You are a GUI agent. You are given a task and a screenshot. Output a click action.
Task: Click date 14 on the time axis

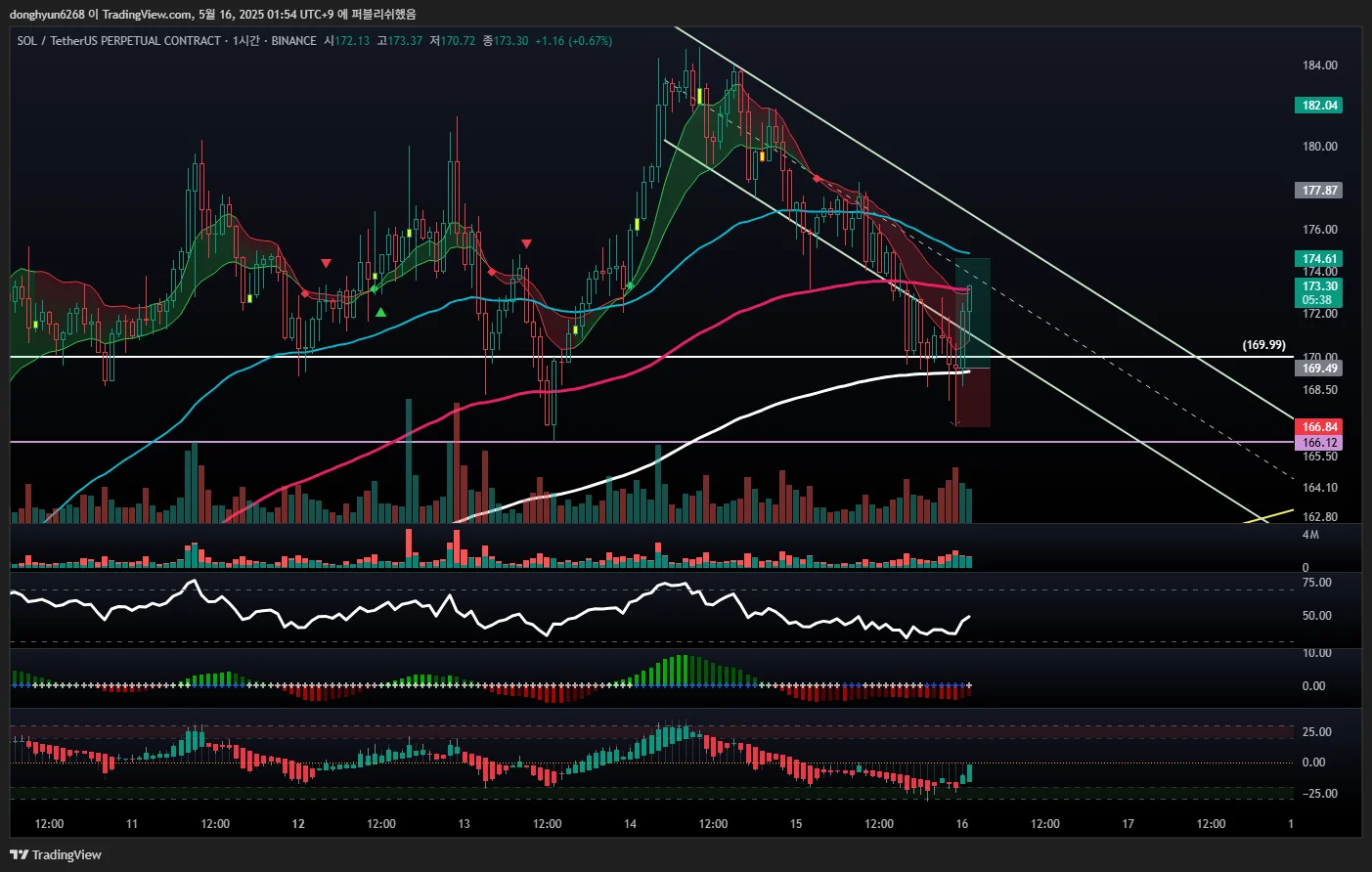[631, 824]
